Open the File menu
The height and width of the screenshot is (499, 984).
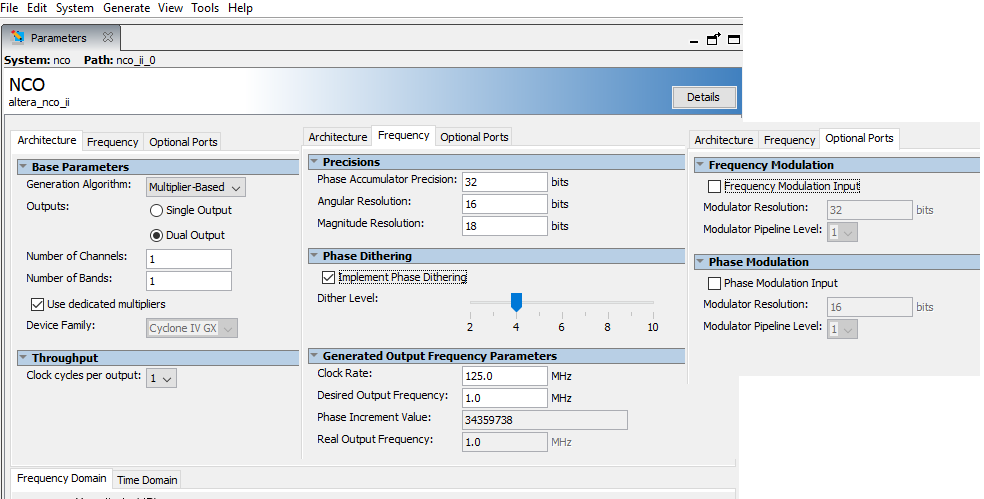pos(9,8)
